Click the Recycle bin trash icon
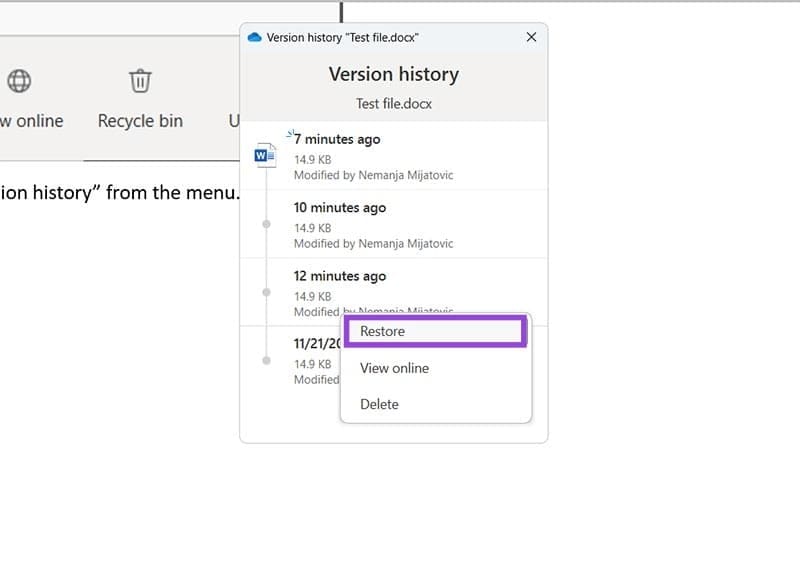Viewport: 800px width, 562px height. pyautogui.click(x=140, y=80)
